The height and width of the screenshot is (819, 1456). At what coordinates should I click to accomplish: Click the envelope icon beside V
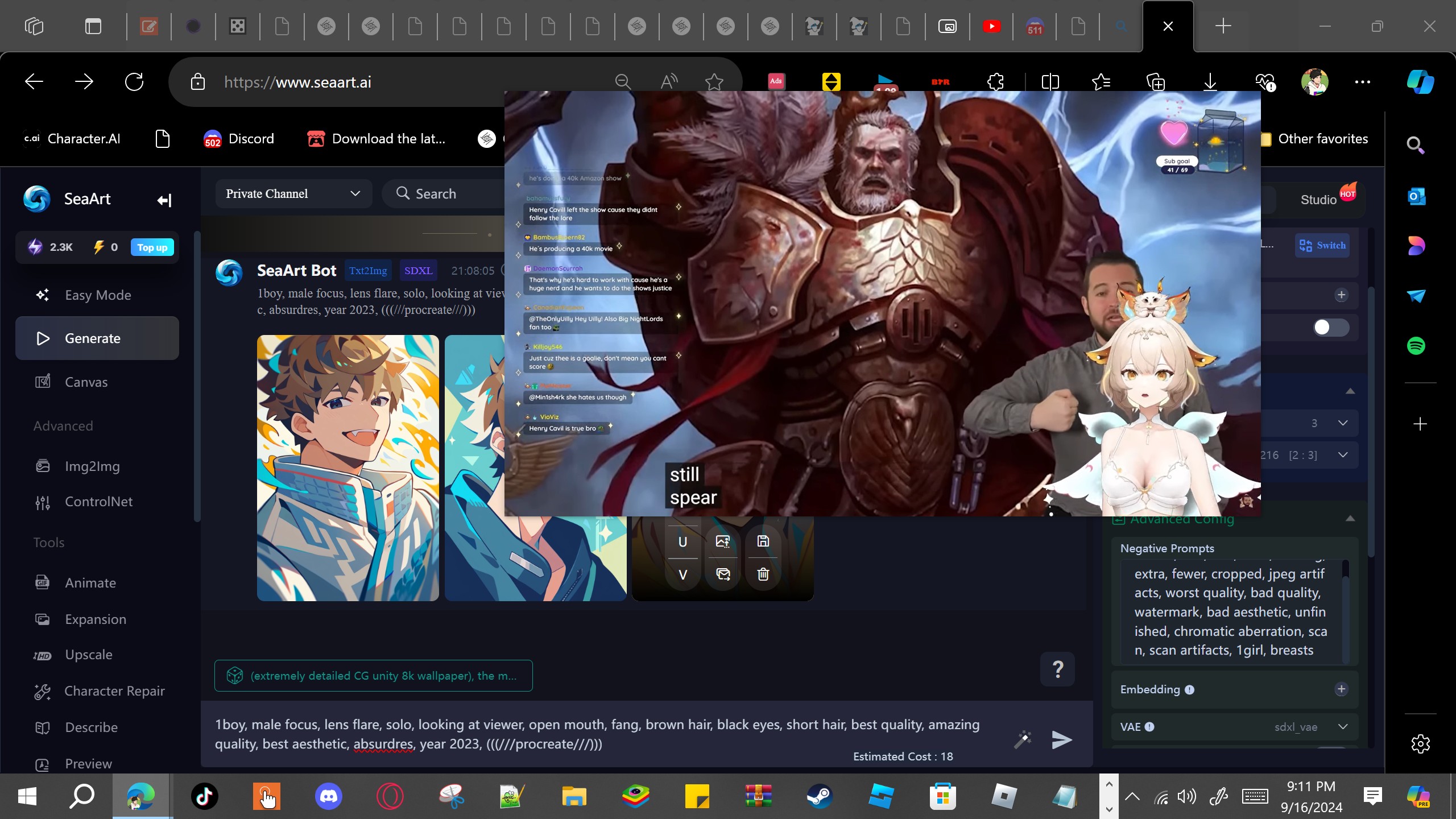[x=723, y=574]
